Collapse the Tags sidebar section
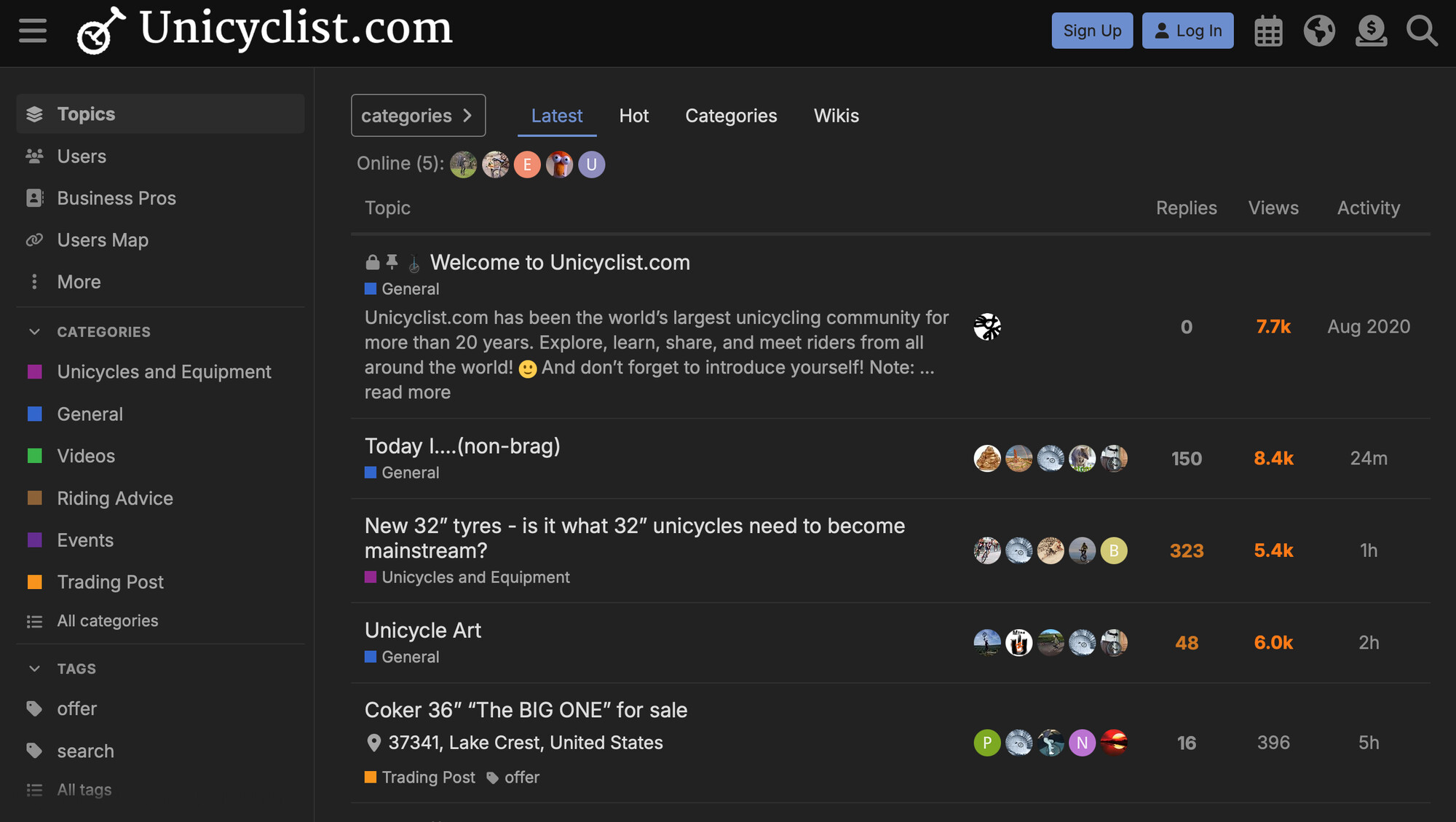 [34, 668]
